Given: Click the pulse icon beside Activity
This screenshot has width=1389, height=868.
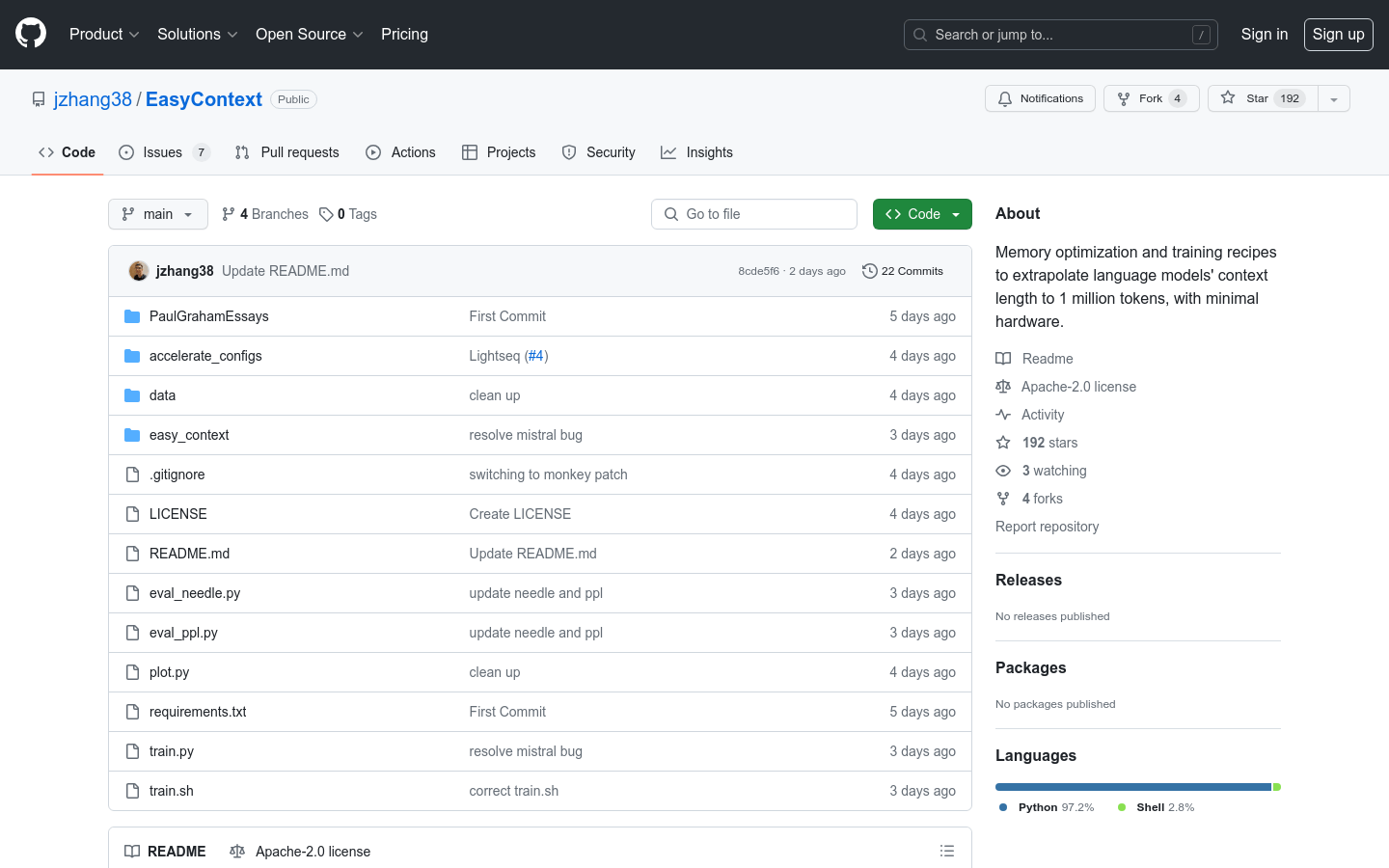Looking at the screenshot, I should (x=1003, y=415).
